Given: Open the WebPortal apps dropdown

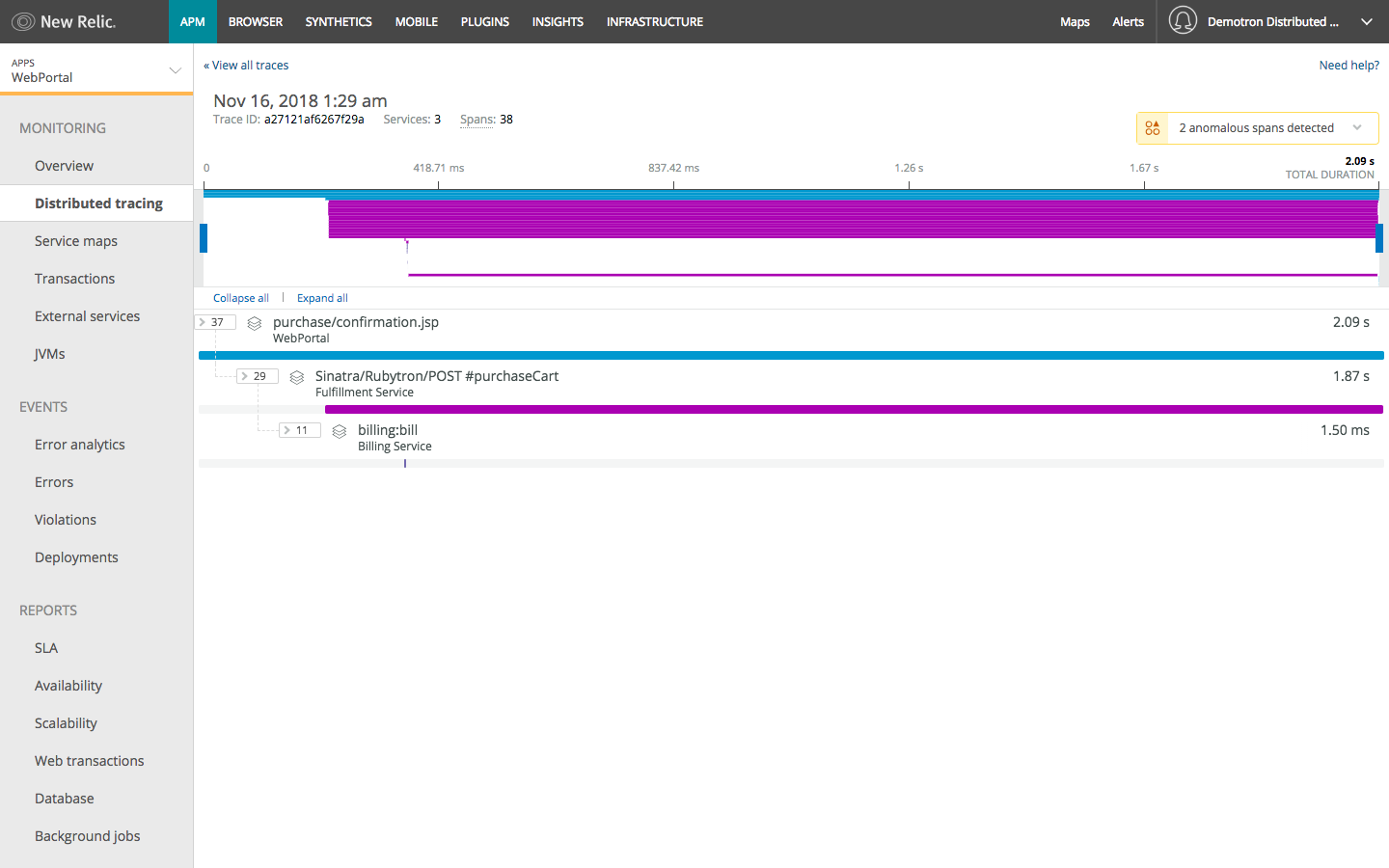Looking at the screenshot, I should (x=96, y=69).
